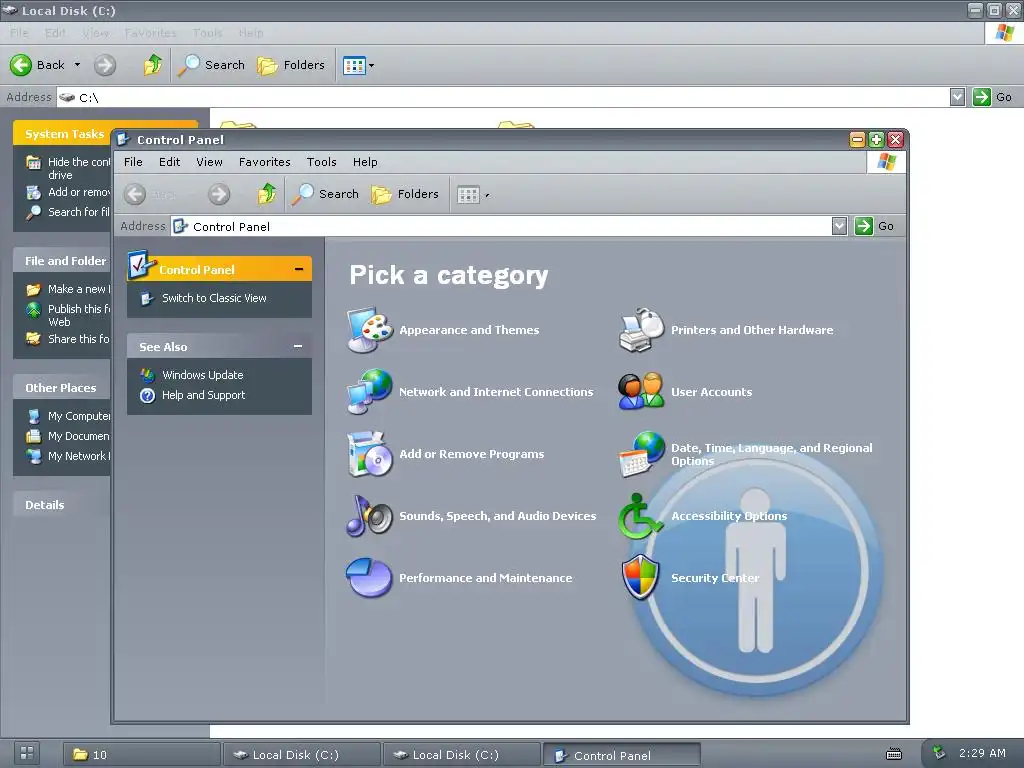
Task: Click the Control Panel address input field
Action: tap(501, 226)
